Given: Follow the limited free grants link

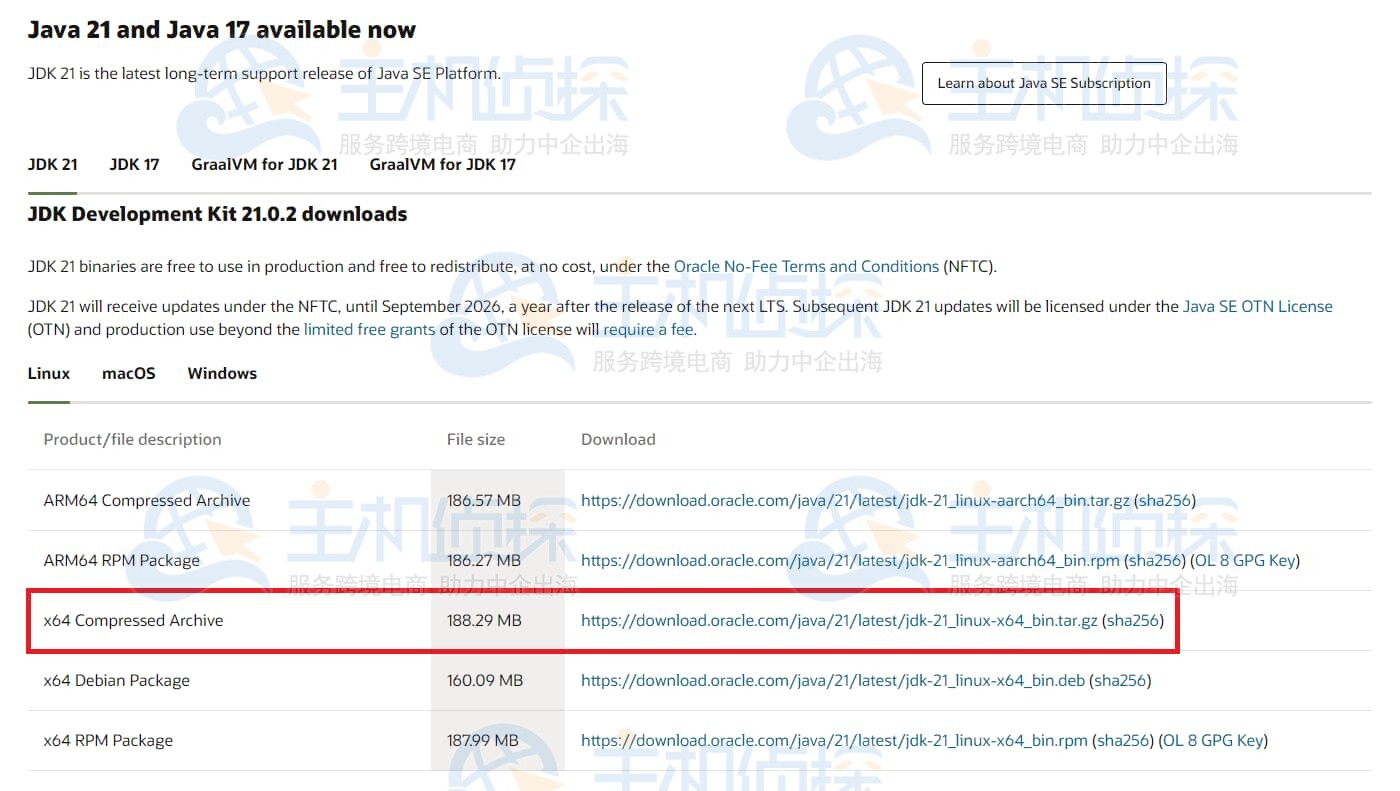Looking at the screenshot, I should (370, 329).
